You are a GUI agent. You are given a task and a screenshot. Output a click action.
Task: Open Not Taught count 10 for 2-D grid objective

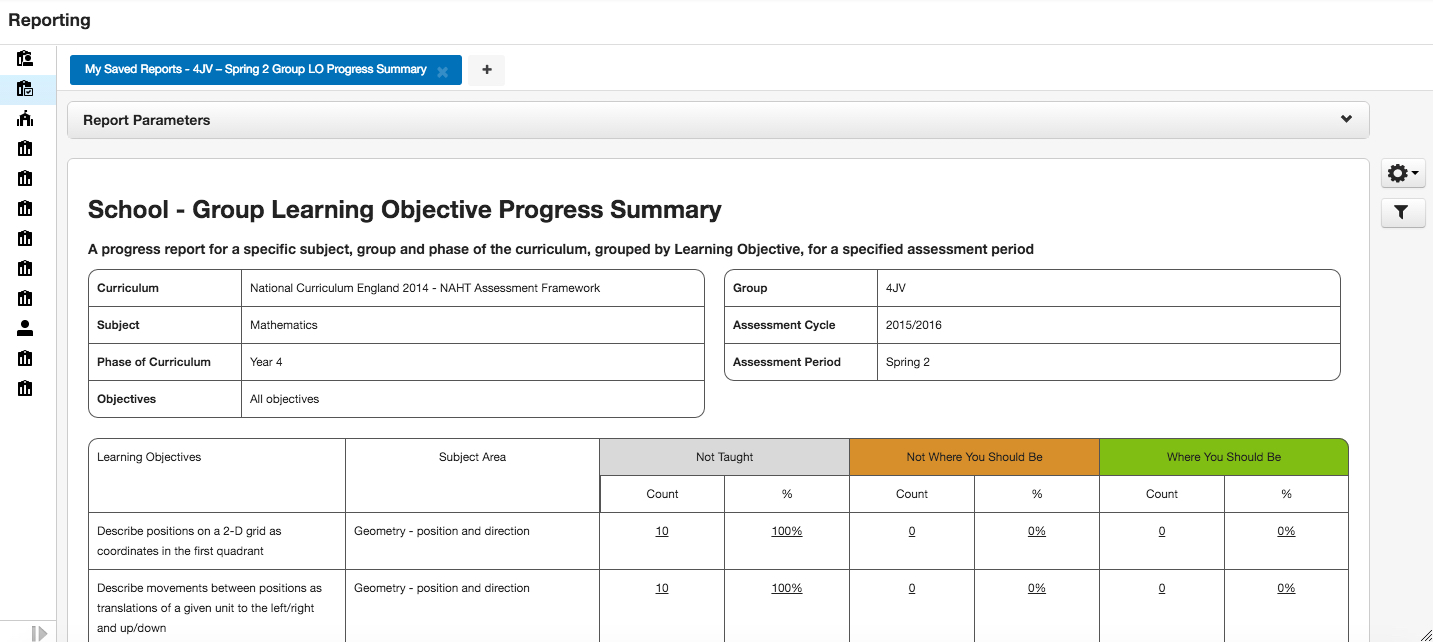[x=662, y=531]
